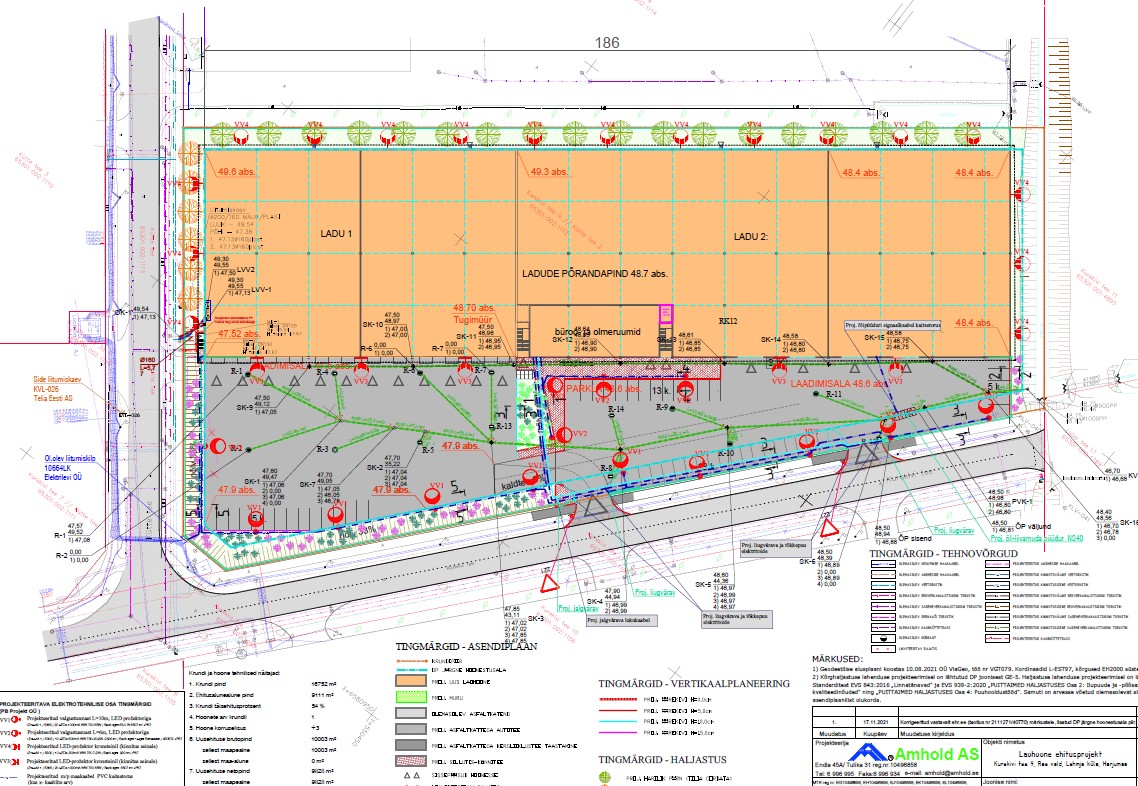Select the '186' dimension text at top
This screenshot has height=786, width=1138.
pyautogui.click(x=607, y=43)
